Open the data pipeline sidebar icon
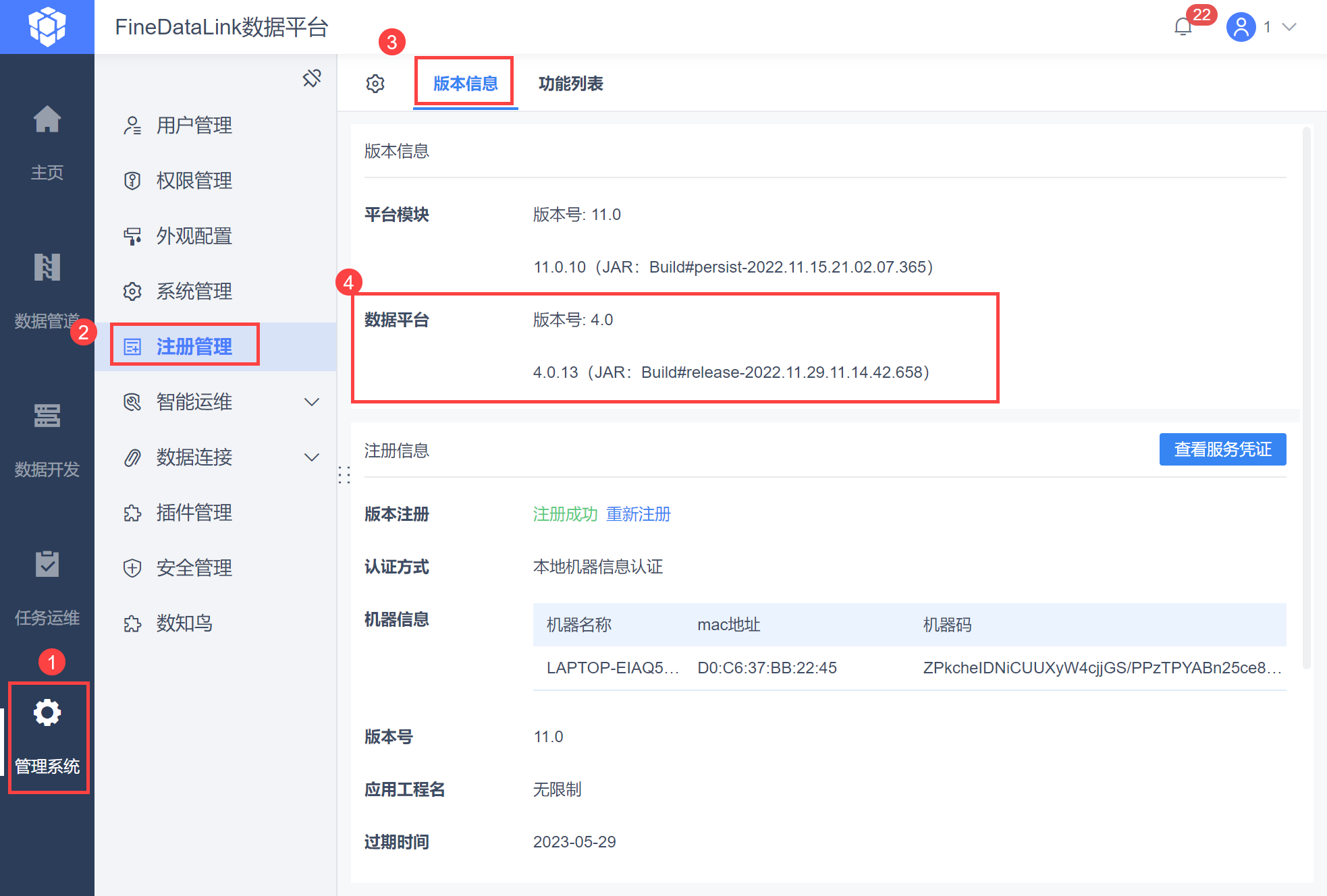 point(47,268)
